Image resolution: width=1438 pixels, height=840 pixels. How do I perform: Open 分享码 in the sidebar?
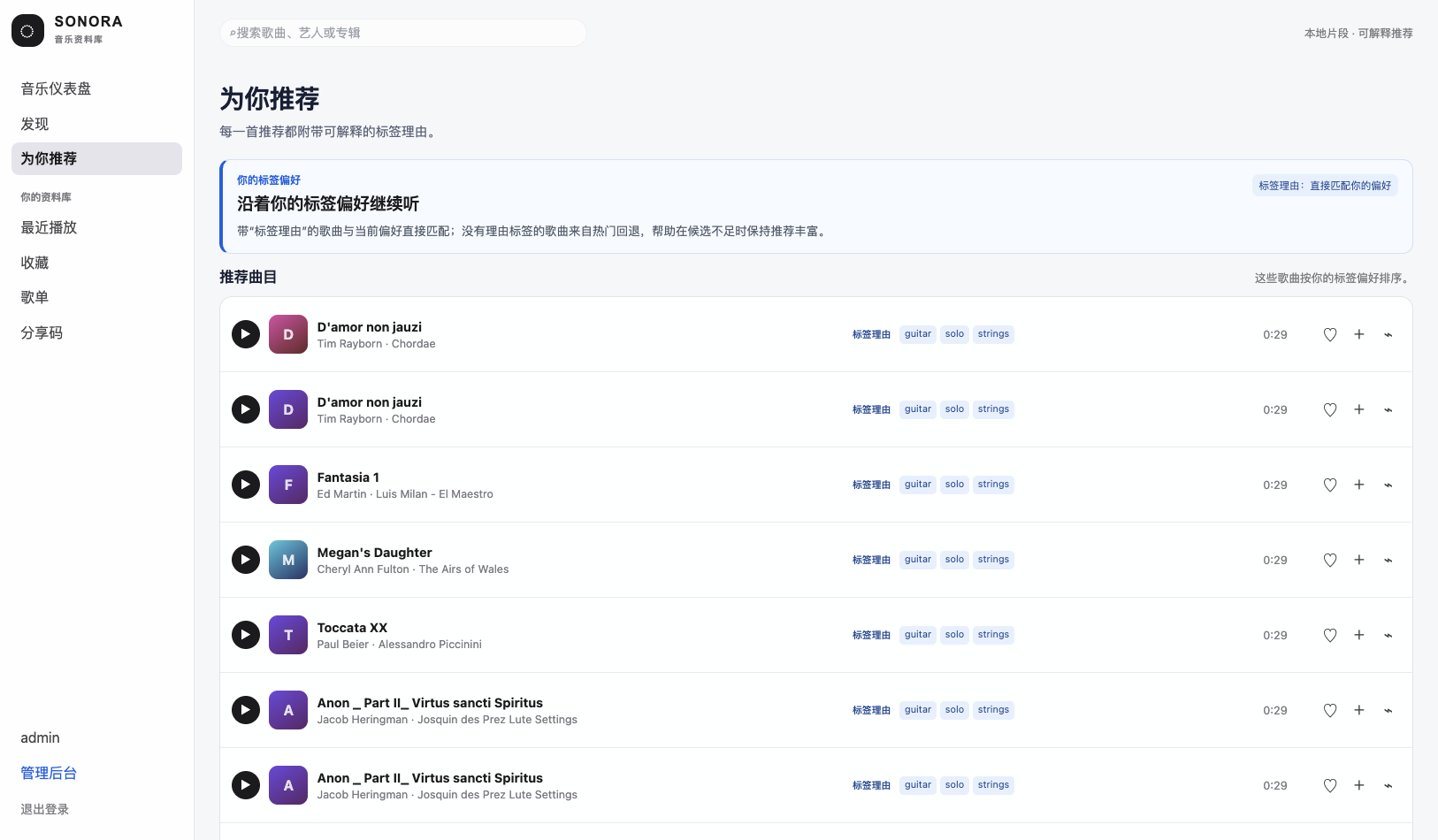(96, 332)
